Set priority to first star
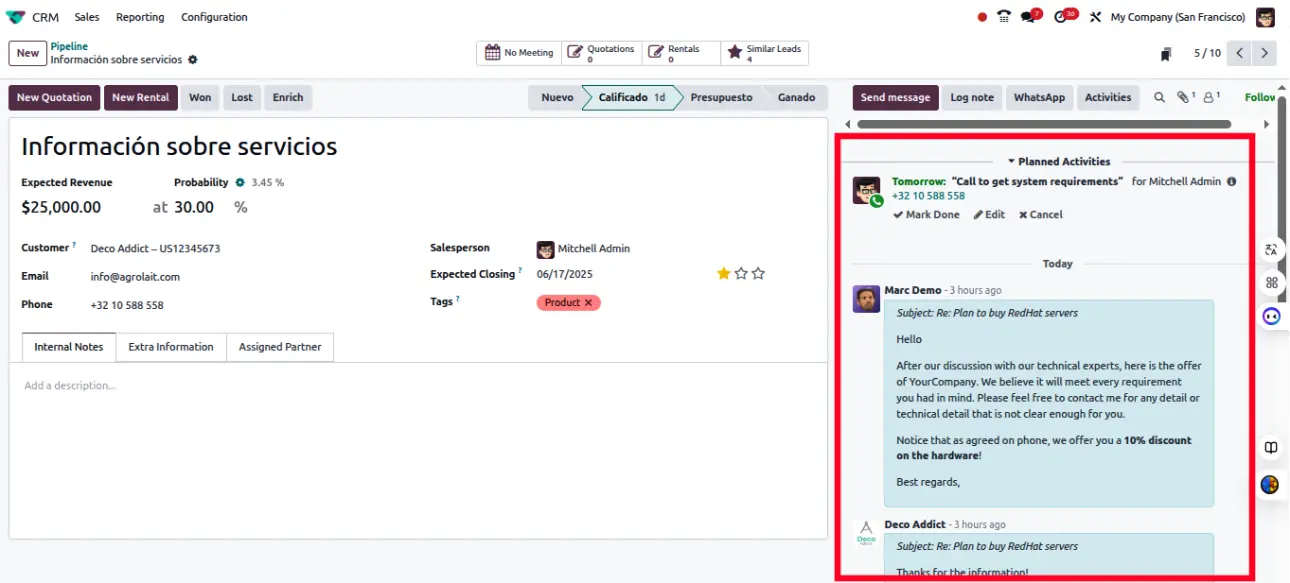 pos(723,273)
